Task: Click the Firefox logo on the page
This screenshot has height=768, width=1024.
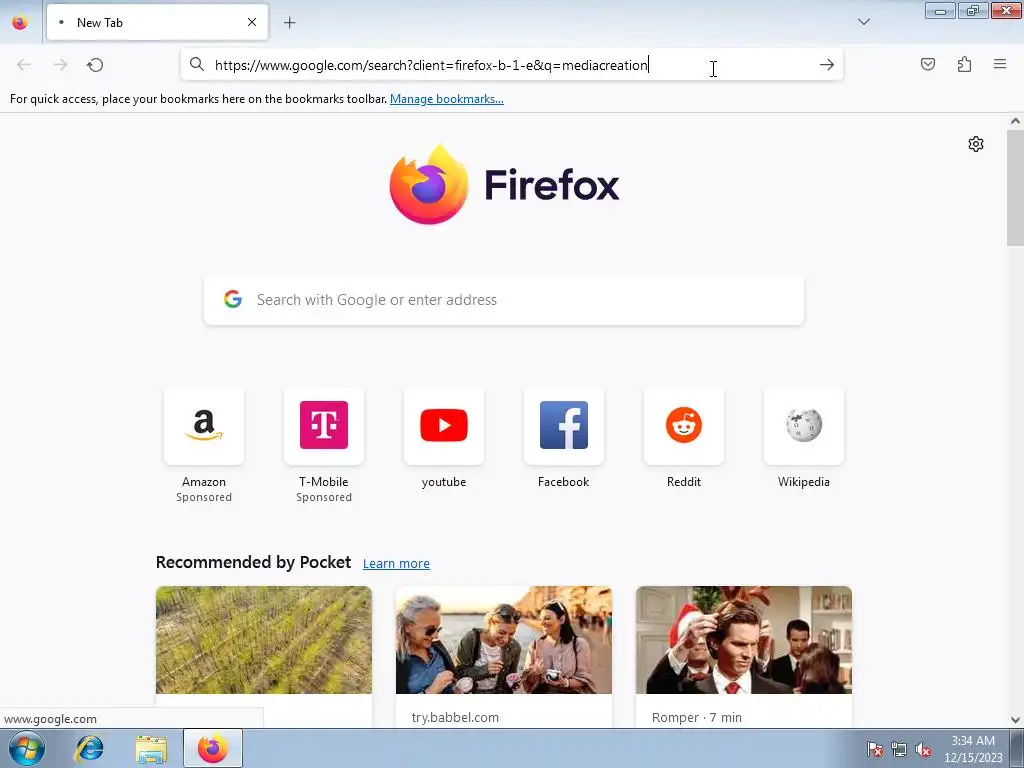Action: (x=428, y=185)
